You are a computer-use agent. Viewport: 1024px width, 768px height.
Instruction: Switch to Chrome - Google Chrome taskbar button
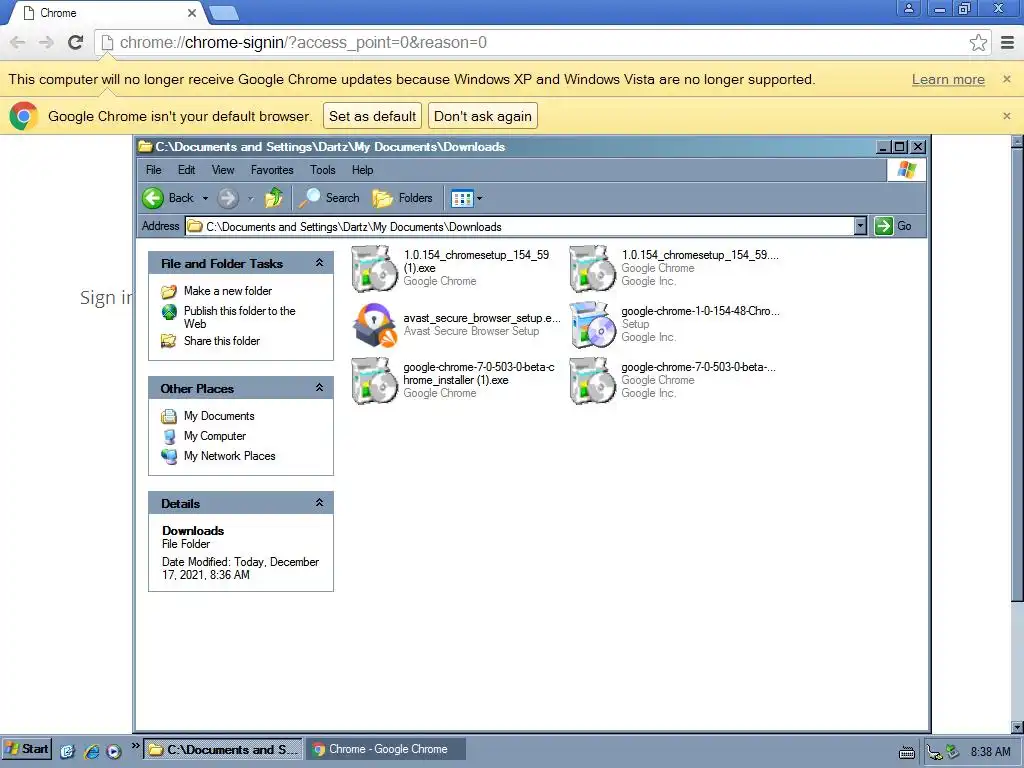pos(387,749)
